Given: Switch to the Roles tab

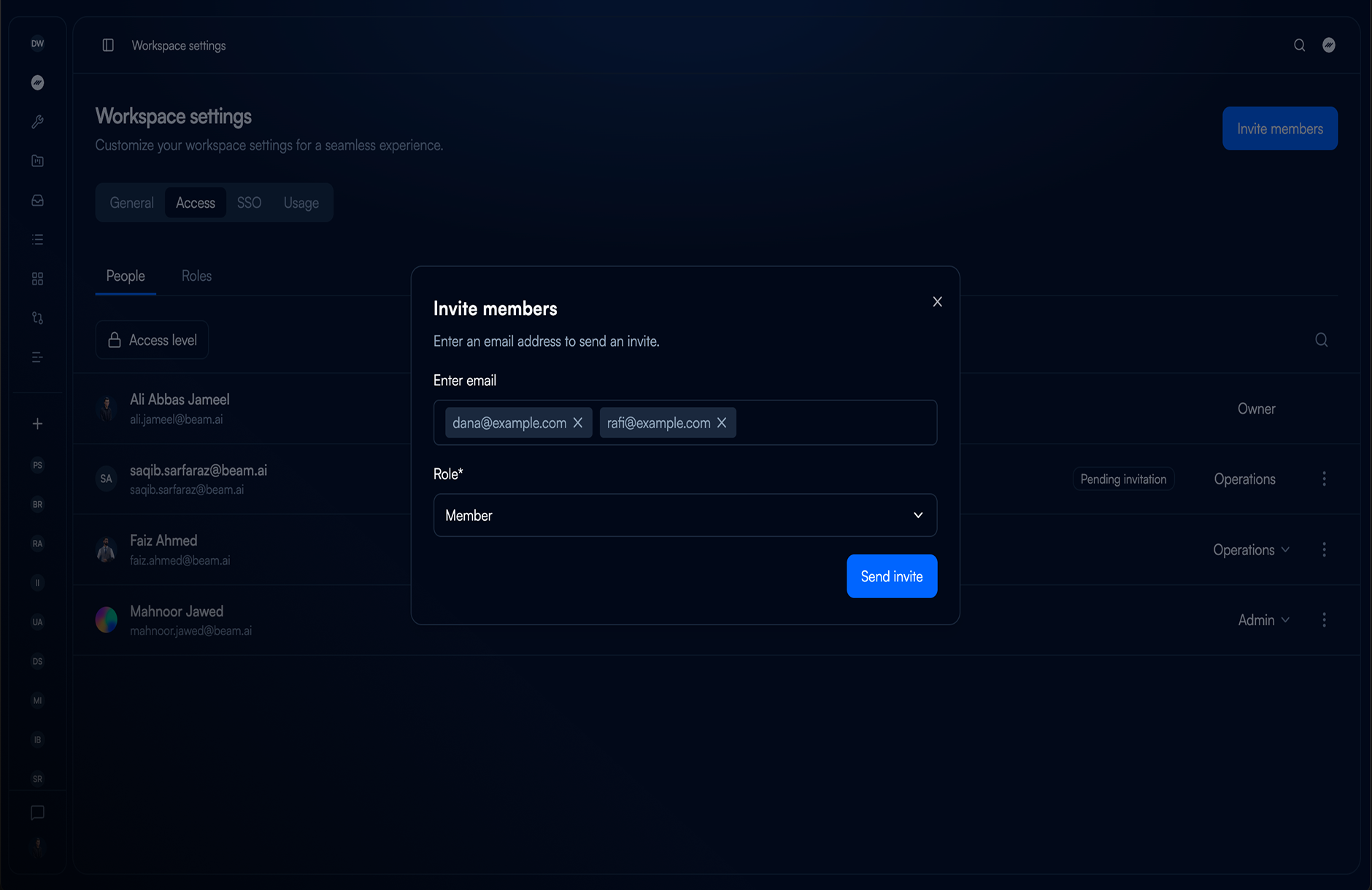Looking at the screenshot, I should 196,276.
